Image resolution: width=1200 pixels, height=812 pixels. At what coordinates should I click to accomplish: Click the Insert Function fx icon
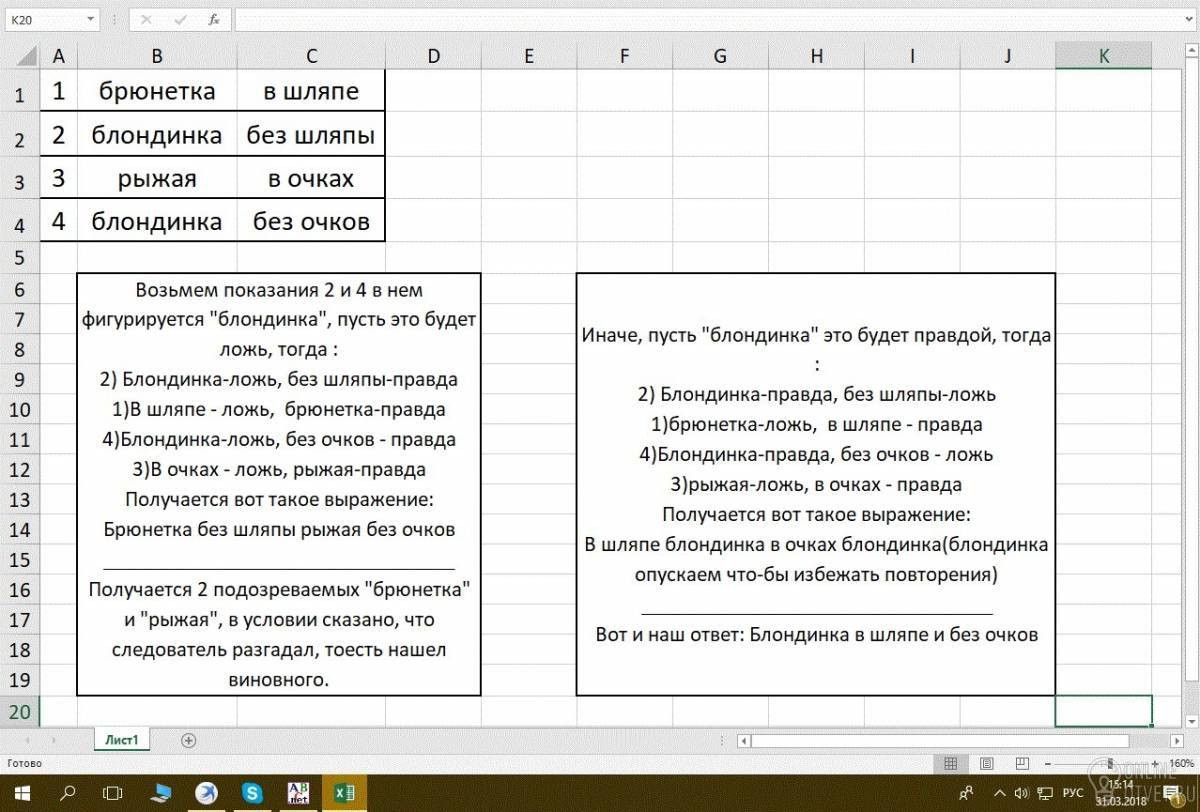[213, 19]
